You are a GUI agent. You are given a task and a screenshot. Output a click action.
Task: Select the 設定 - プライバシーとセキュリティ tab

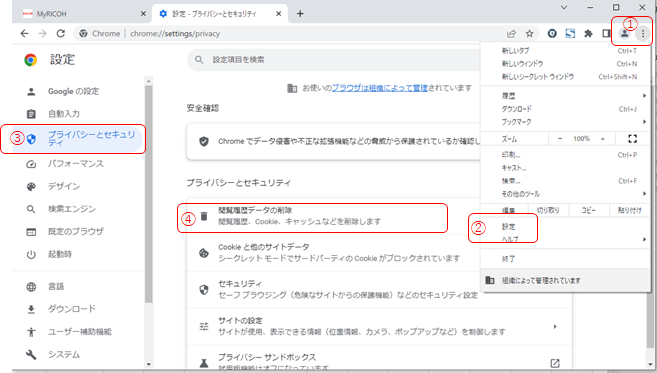click(220, 14)
